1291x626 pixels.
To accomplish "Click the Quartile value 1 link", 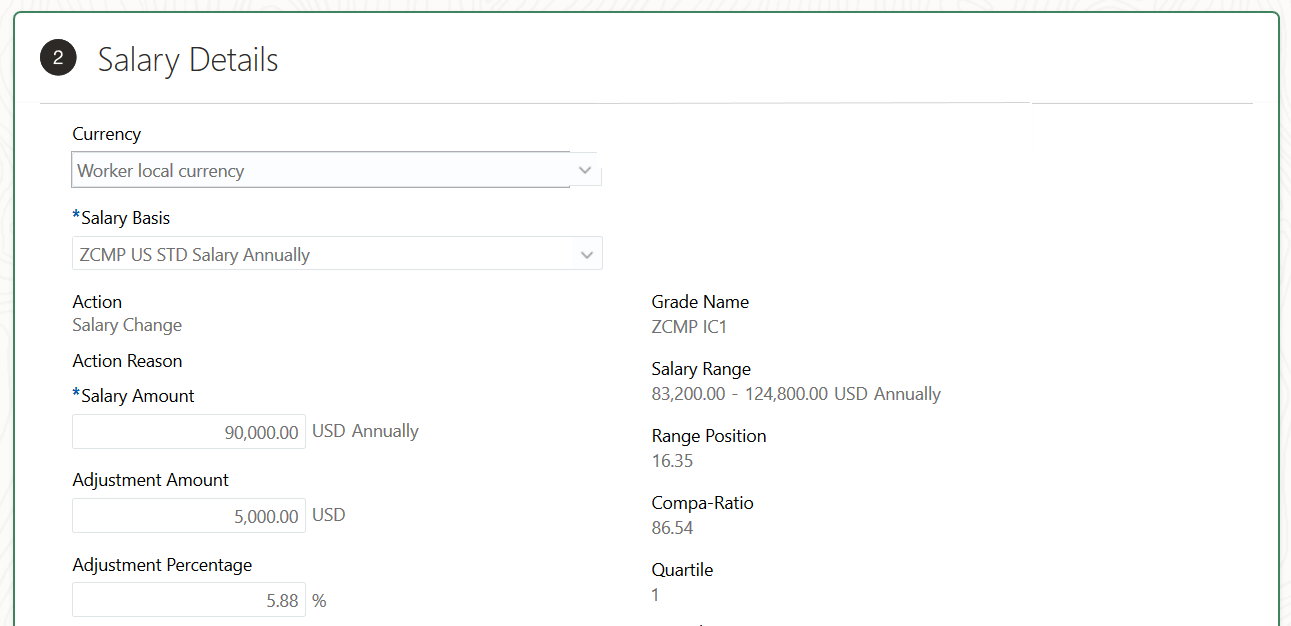I will pos(656,595).
